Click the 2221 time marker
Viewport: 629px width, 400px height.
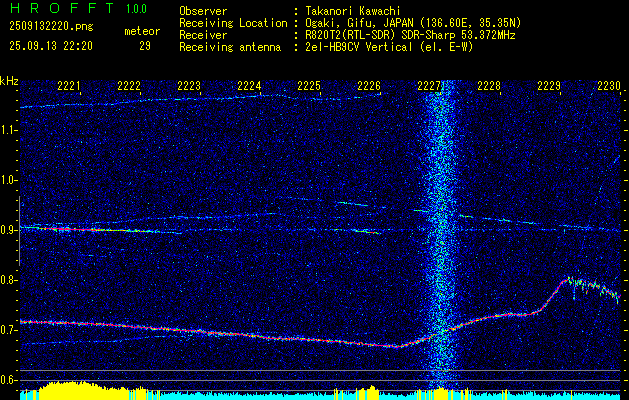point(69,85)
